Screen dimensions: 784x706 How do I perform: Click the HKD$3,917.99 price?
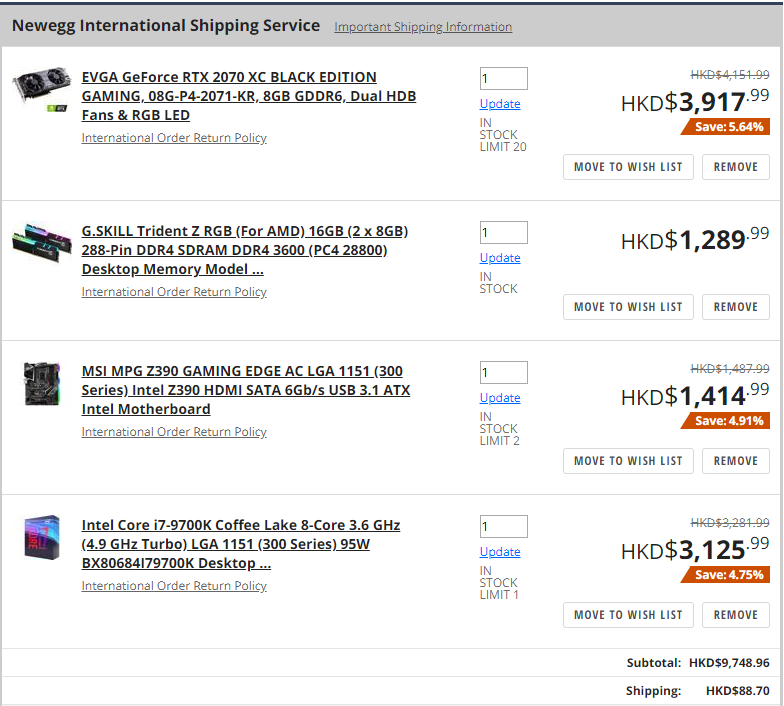click(x=695, y=102)
